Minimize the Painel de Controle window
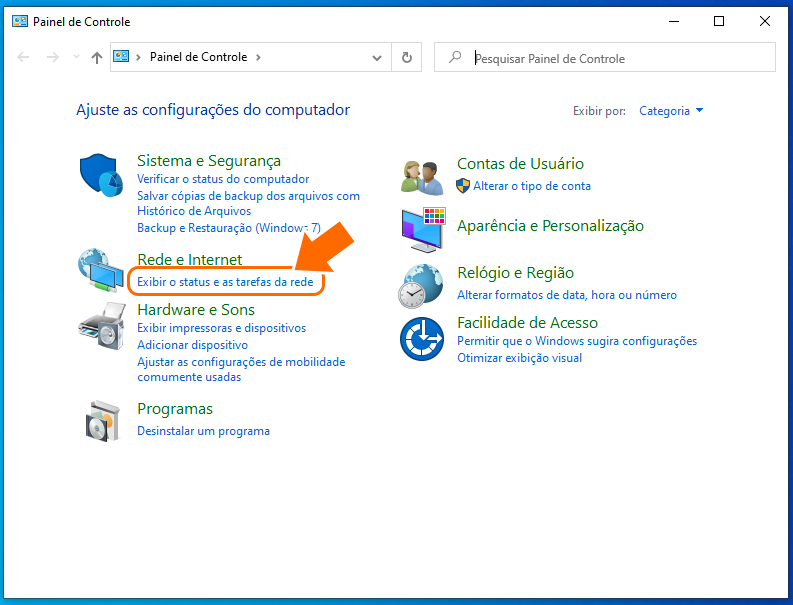 tap(674, 21)
